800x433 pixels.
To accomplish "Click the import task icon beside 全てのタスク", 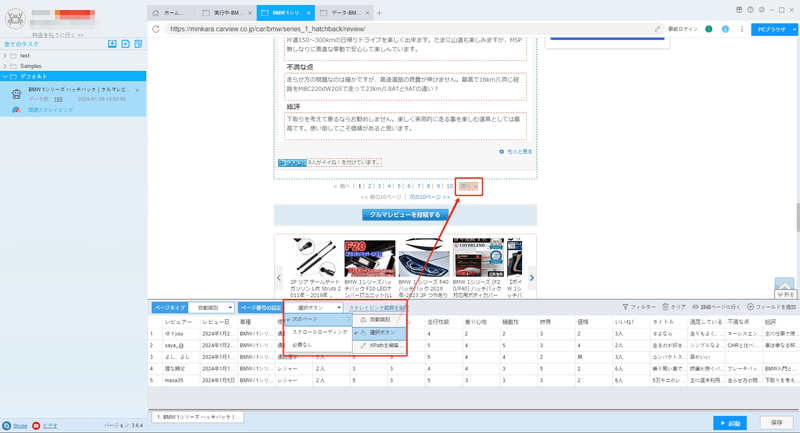I will point(112,44).
